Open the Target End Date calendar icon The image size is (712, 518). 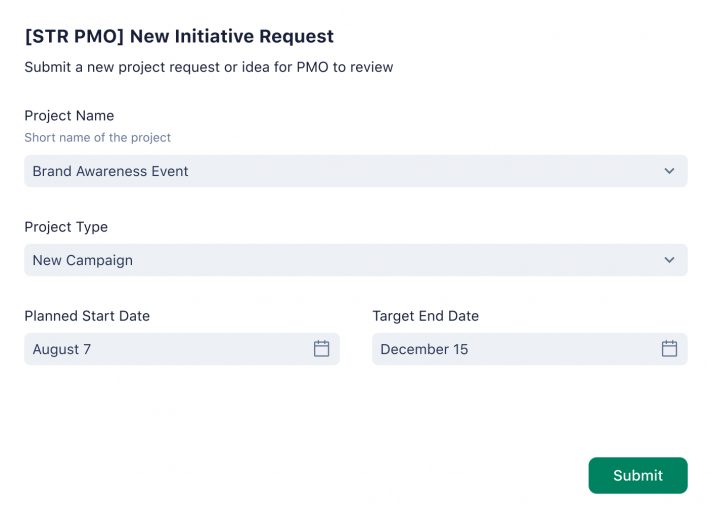tap(669, 349)
